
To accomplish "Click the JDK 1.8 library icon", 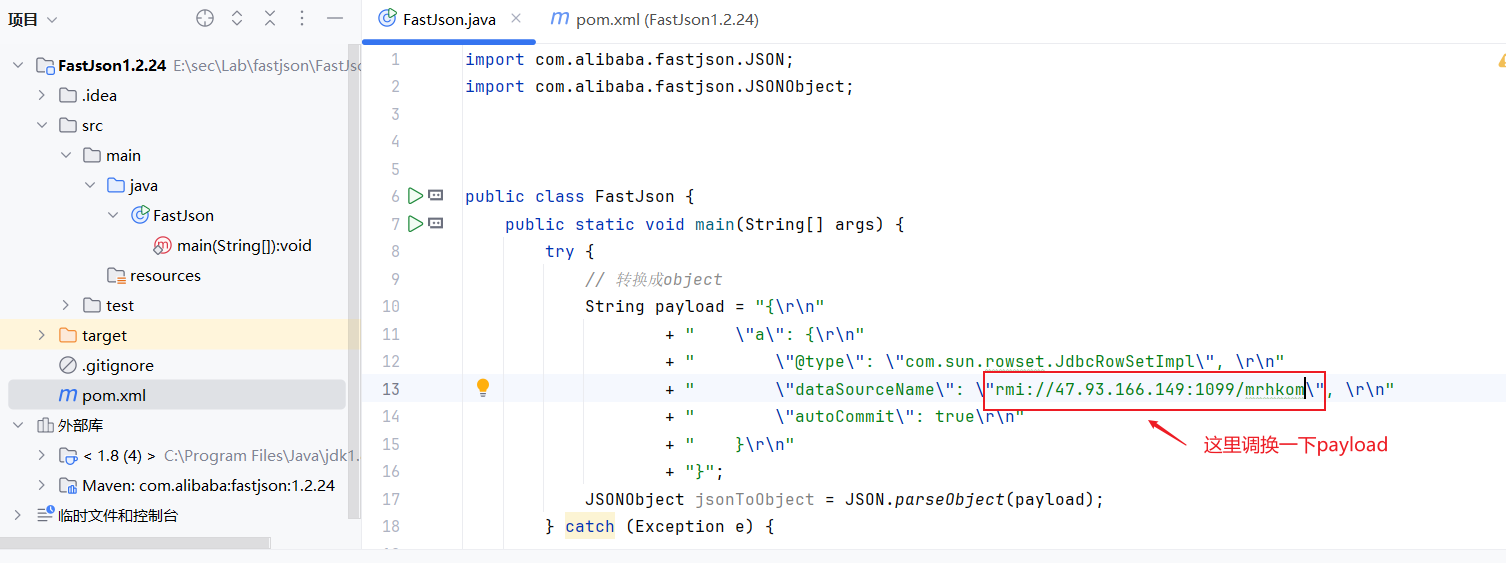I will pos(68,456).
